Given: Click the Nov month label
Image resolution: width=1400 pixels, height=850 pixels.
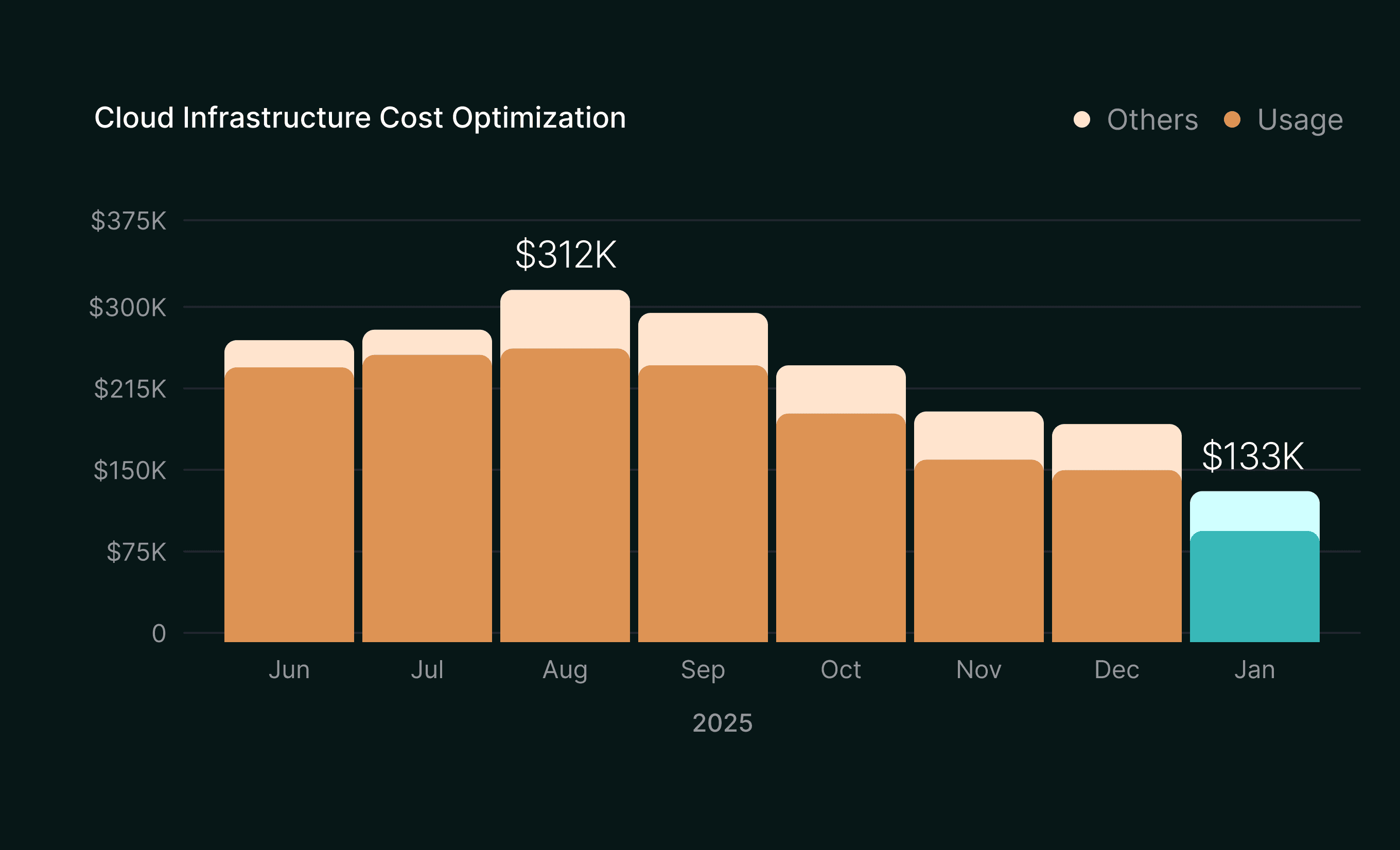Looking at the screenshot, I should (978, 670).
